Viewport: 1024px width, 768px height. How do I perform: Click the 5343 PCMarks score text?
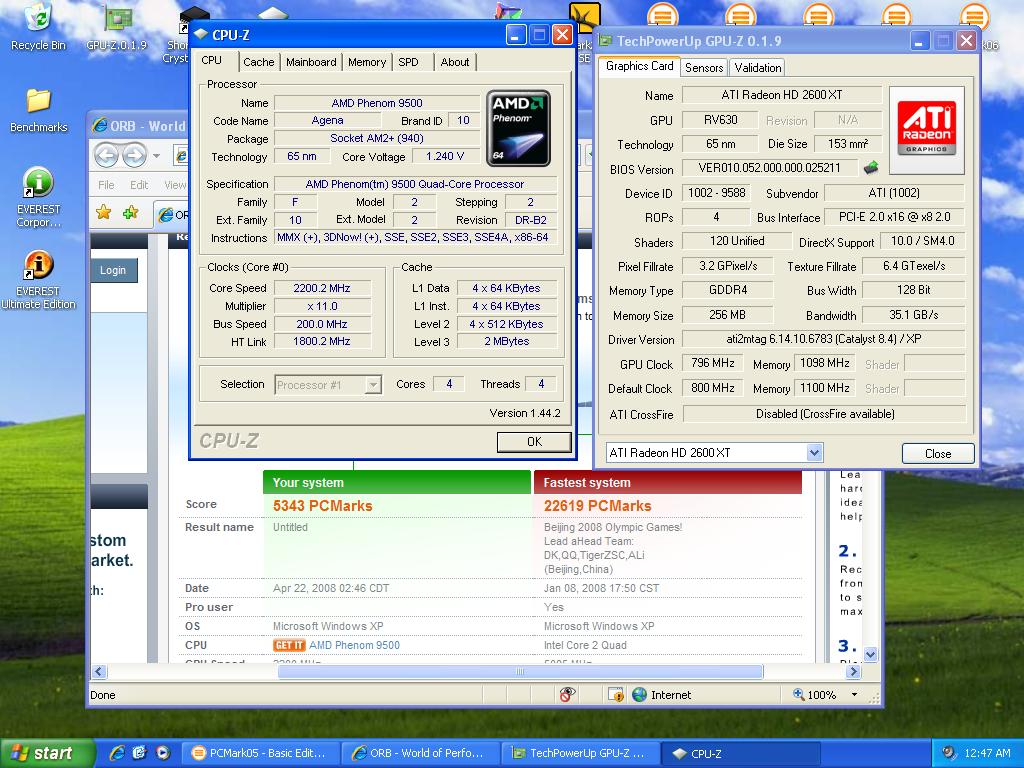[x=323, y=505]
